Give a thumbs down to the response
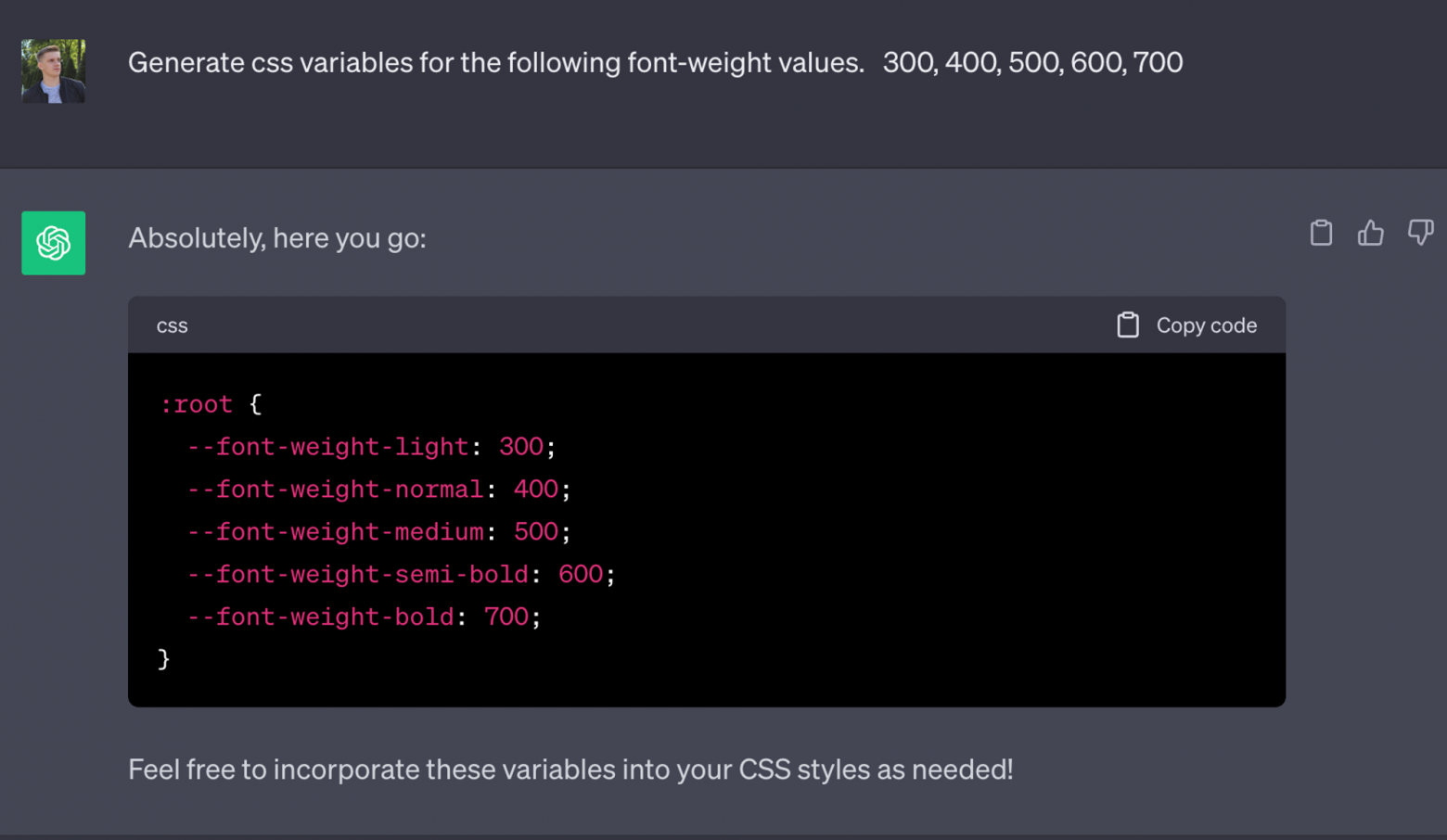Screen dimensions: 1447x840 point(1420,233)
